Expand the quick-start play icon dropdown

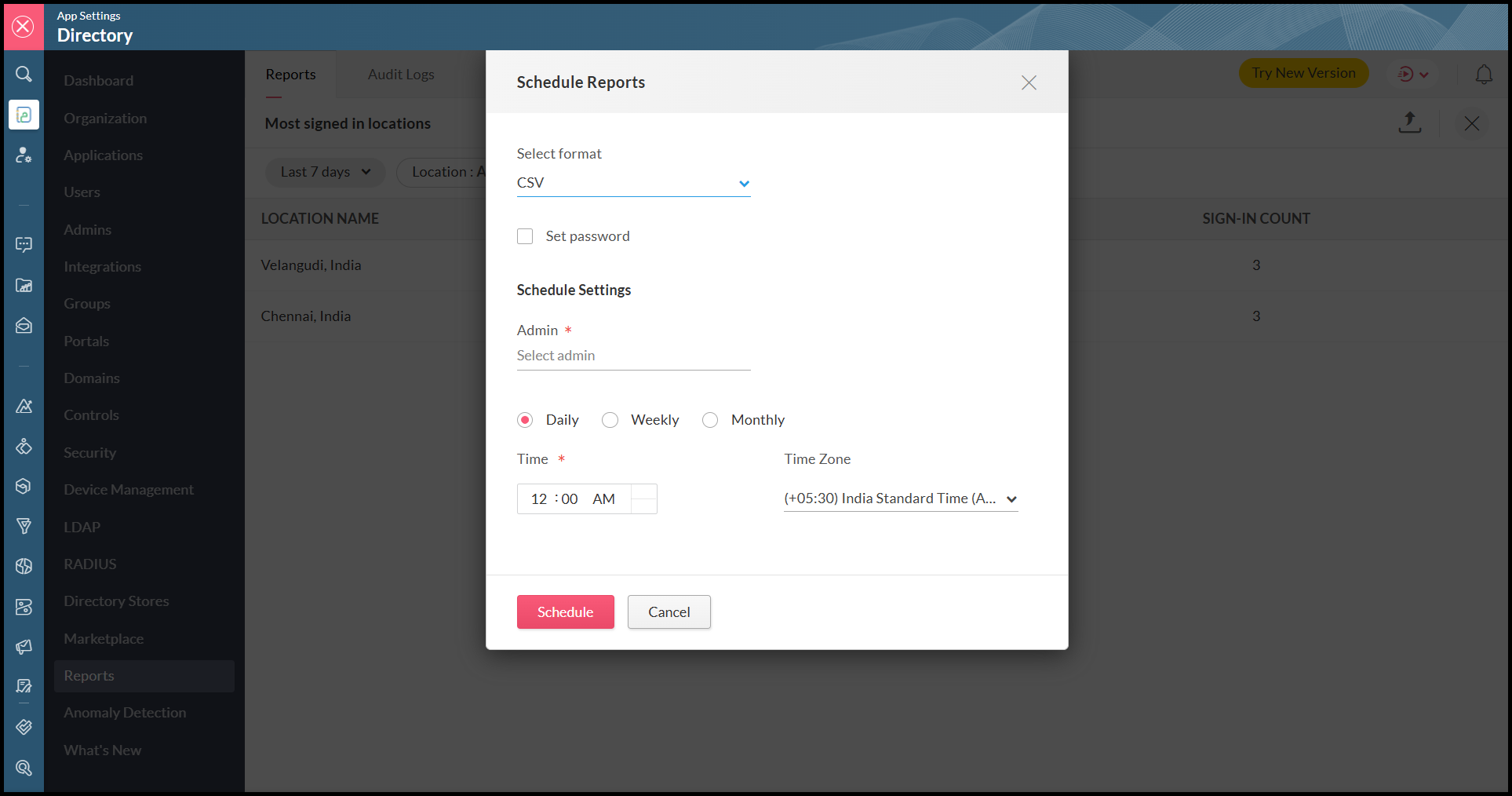pyautogui.click(x=1413, y=74)
